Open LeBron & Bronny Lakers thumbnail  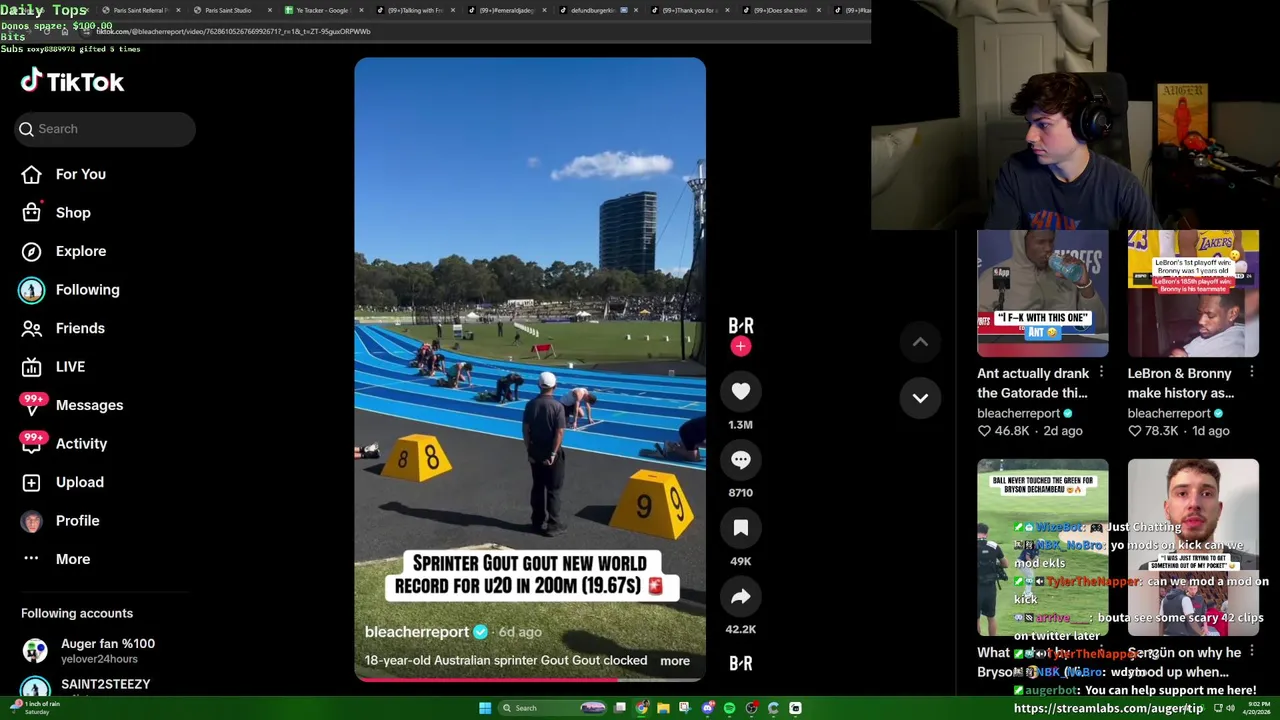pos(1193,293)
